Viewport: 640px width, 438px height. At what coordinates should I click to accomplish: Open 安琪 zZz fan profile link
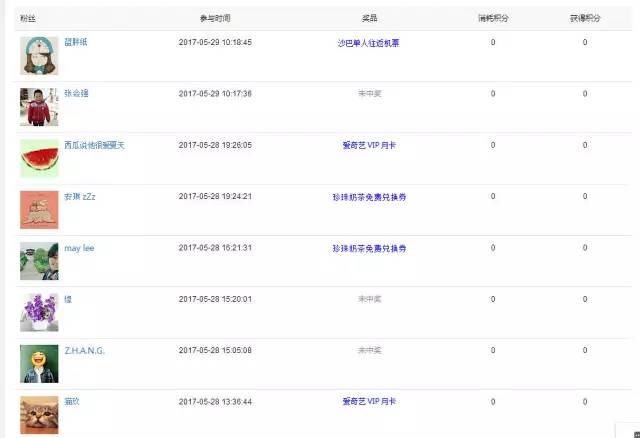coord(80,197)
